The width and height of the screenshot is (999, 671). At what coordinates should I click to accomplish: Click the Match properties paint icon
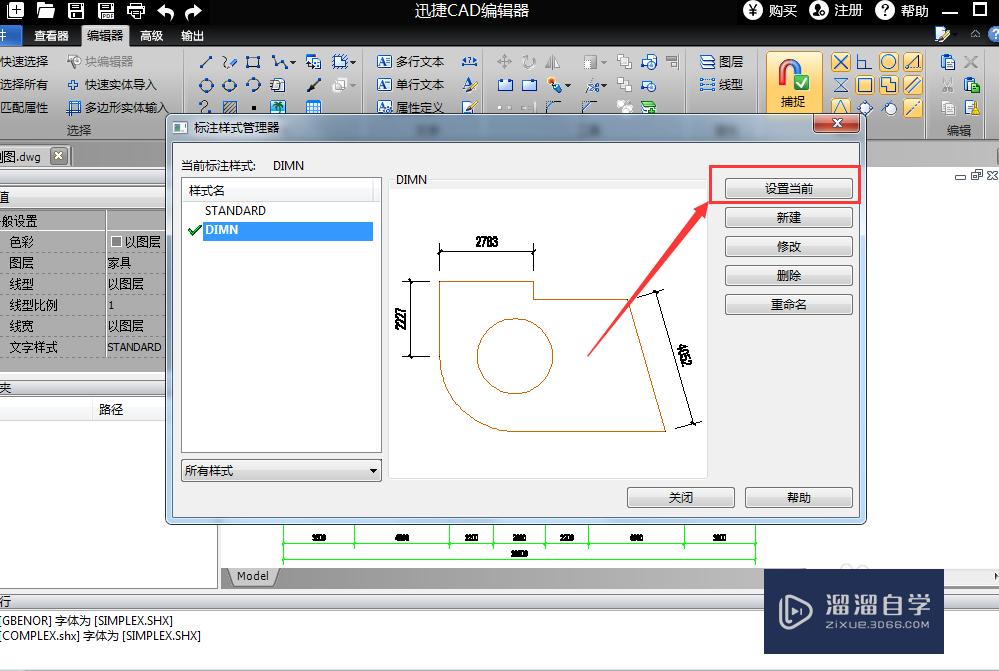[971, 107]
